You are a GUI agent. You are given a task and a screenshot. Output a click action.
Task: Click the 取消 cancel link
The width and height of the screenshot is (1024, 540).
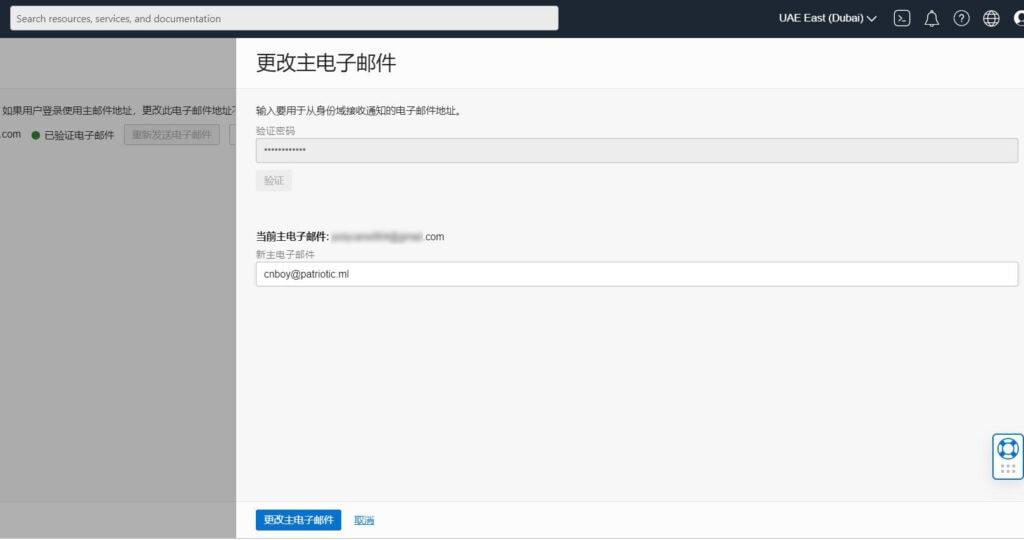click(364, 520)
